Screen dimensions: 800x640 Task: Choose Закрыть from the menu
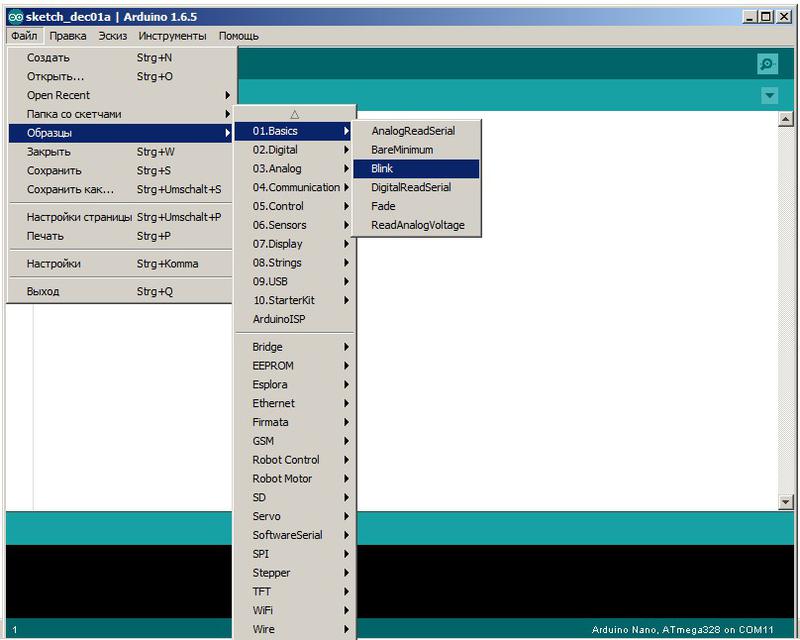pos(120,152)
